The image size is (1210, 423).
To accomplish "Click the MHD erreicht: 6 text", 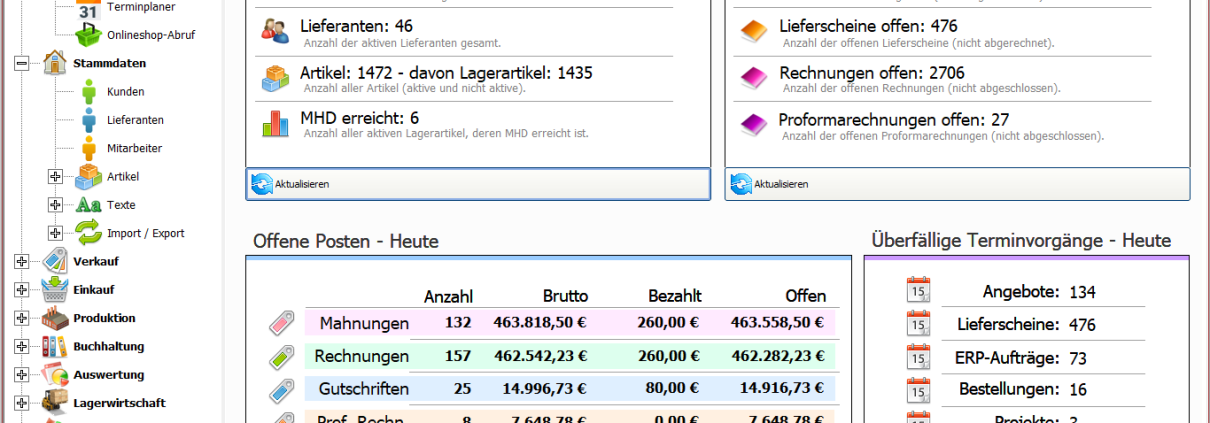I will [359, 117].
